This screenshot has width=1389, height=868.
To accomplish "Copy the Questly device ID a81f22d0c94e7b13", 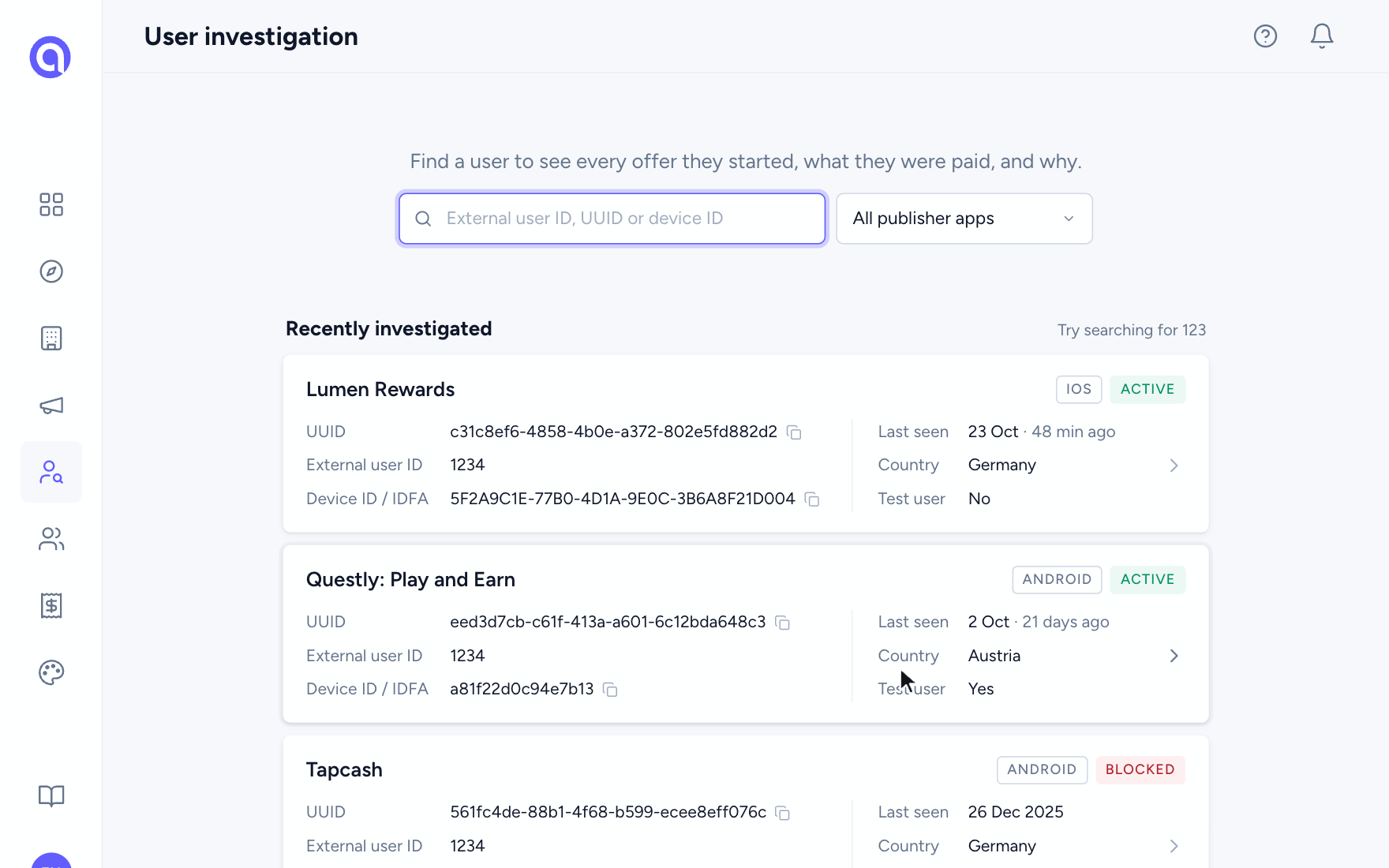I will coord(610,690).
